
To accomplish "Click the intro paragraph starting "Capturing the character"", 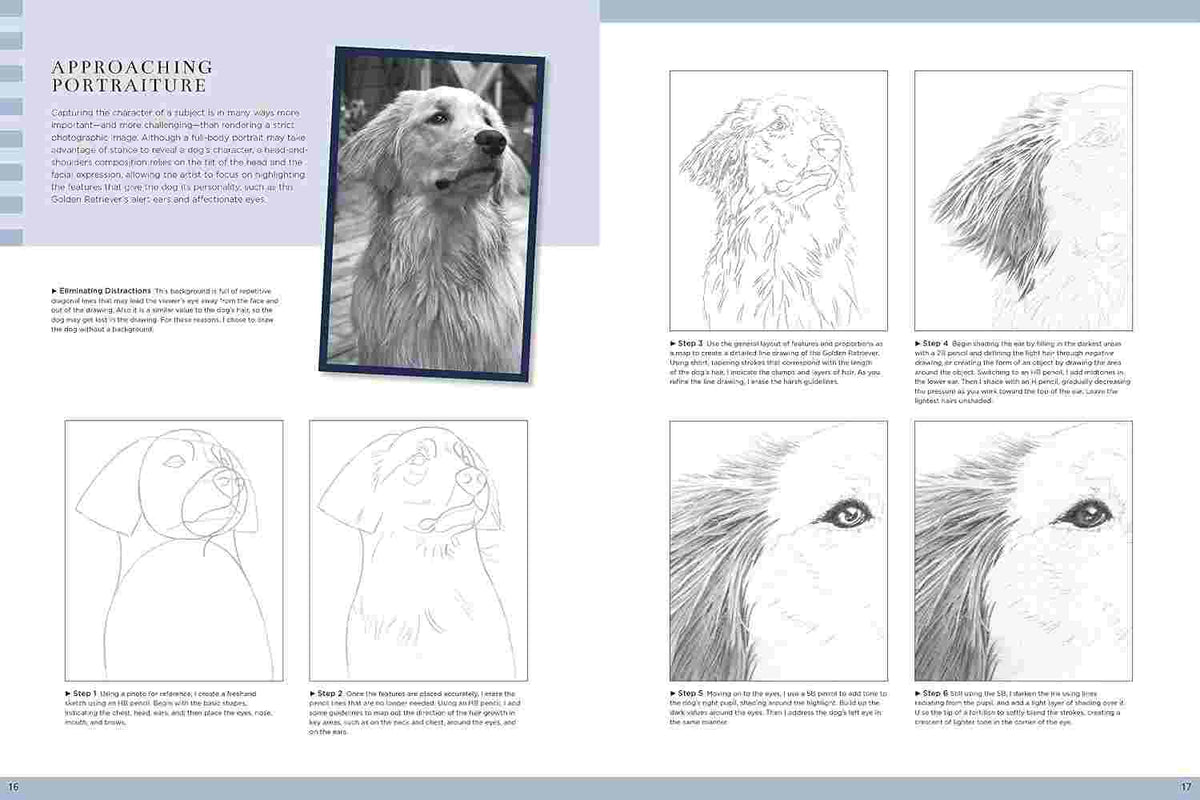I will [180, 158].
